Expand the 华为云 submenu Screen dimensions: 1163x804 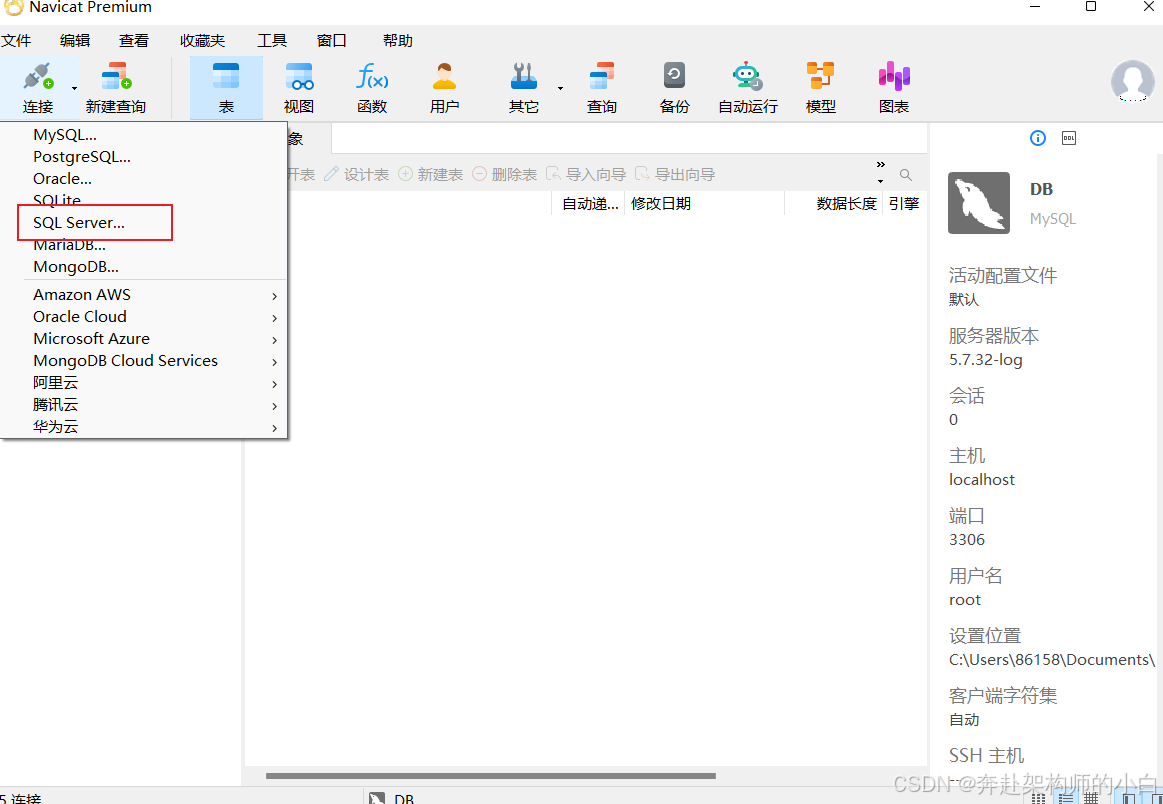(x=144, y=426)
